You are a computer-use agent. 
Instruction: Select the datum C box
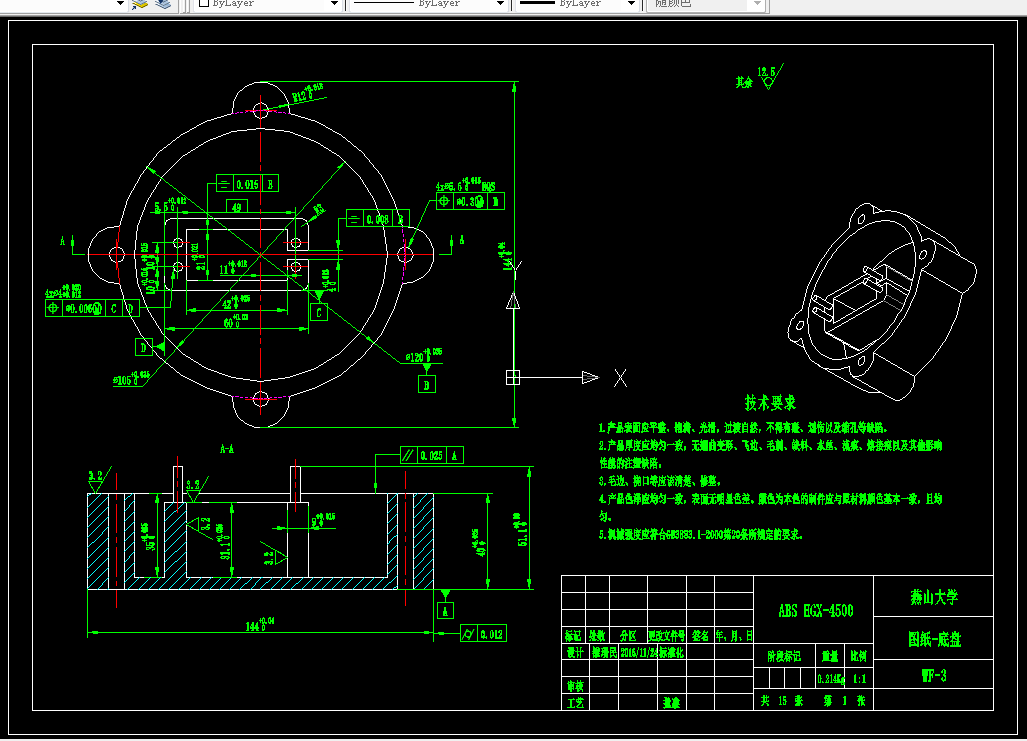[319, 313]
